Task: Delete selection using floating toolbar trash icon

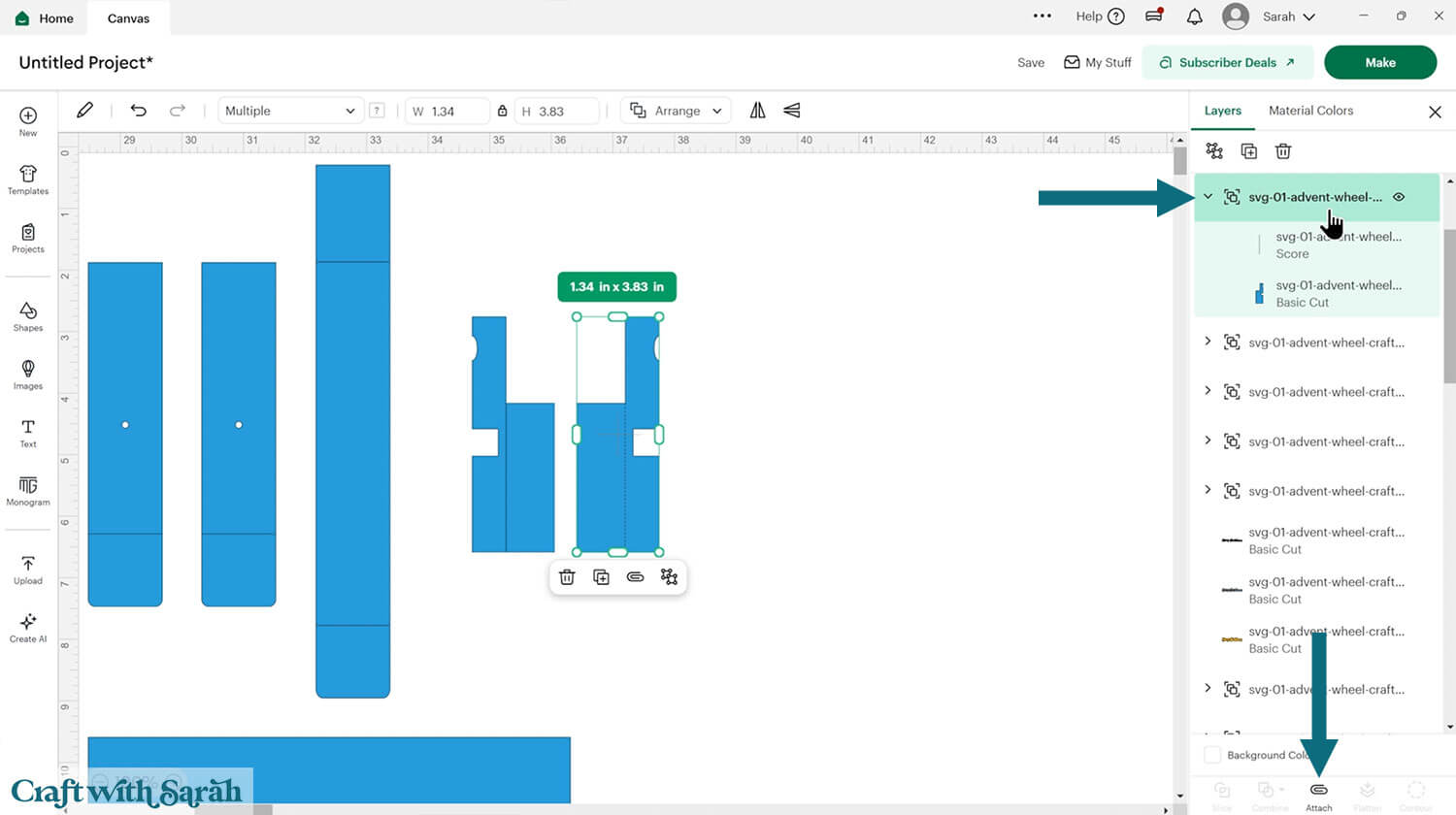Action: pos(568,577)
